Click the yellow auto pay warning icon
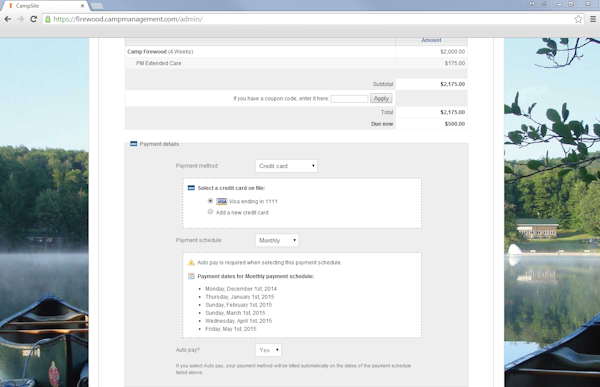600x387 pixels. tap(191, 262)
